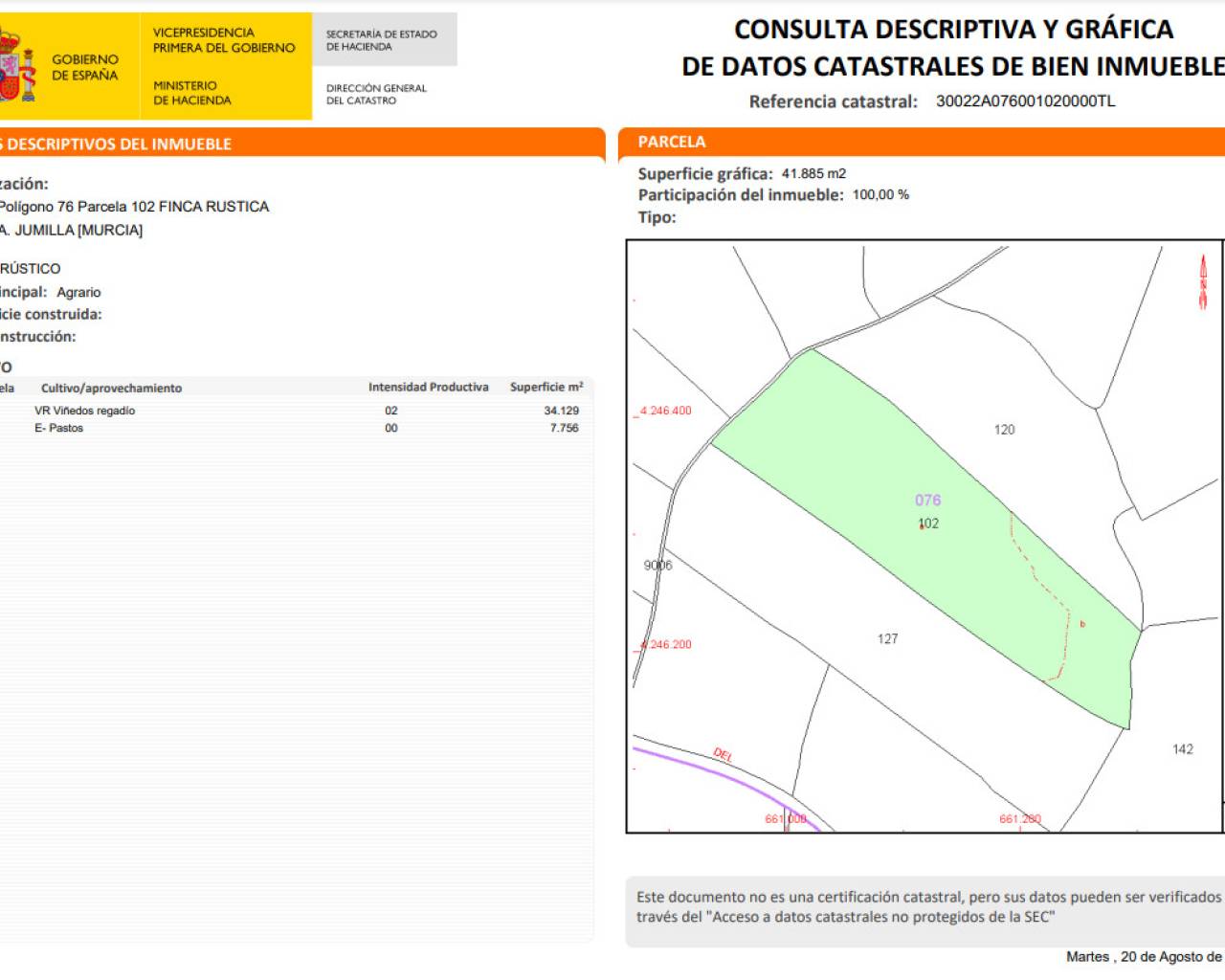1225x980 pixels.
Task: Click the north arrow on the map
Action: 1203,282
